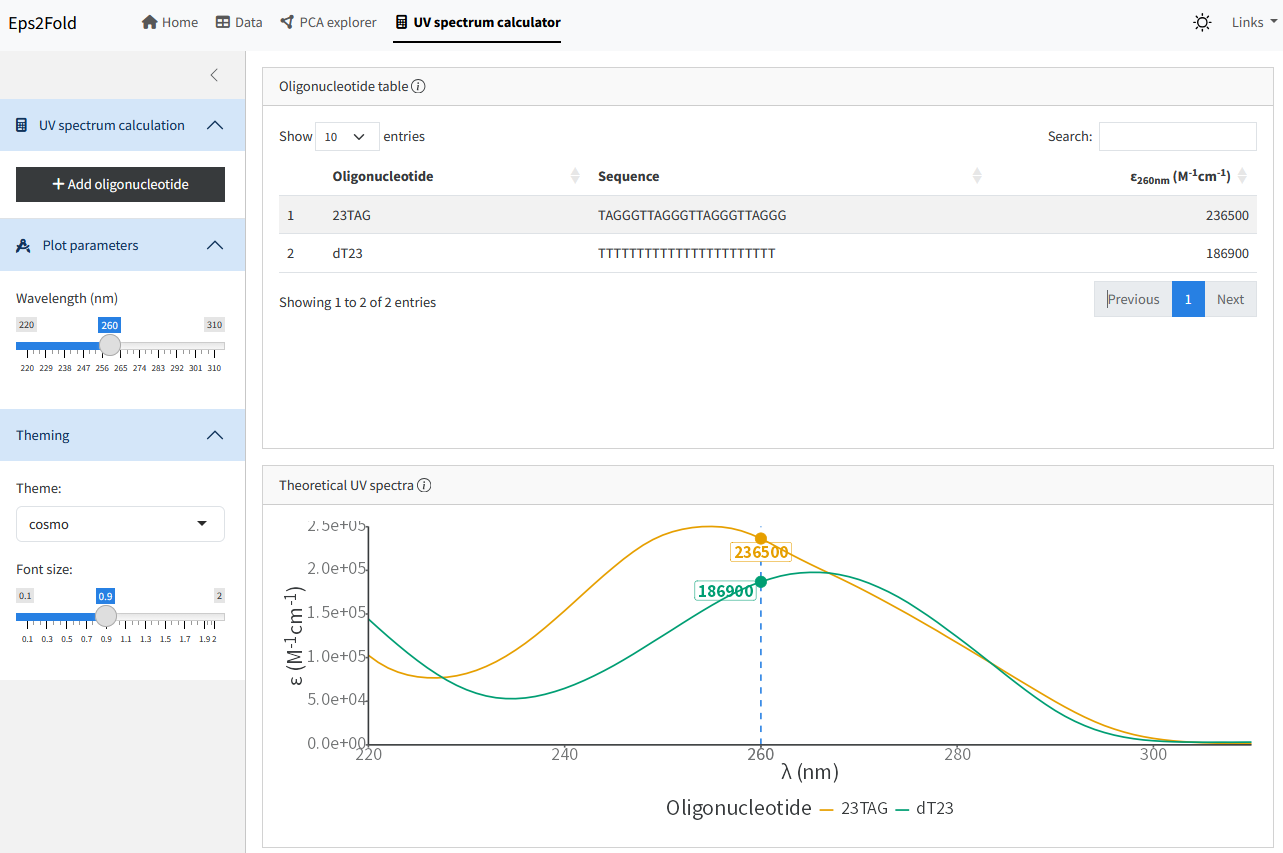Image resolution: width=1283 pixels, height=853 pixels.
Task: Open the Show entries count dropdown
Action: pos(347,136)
